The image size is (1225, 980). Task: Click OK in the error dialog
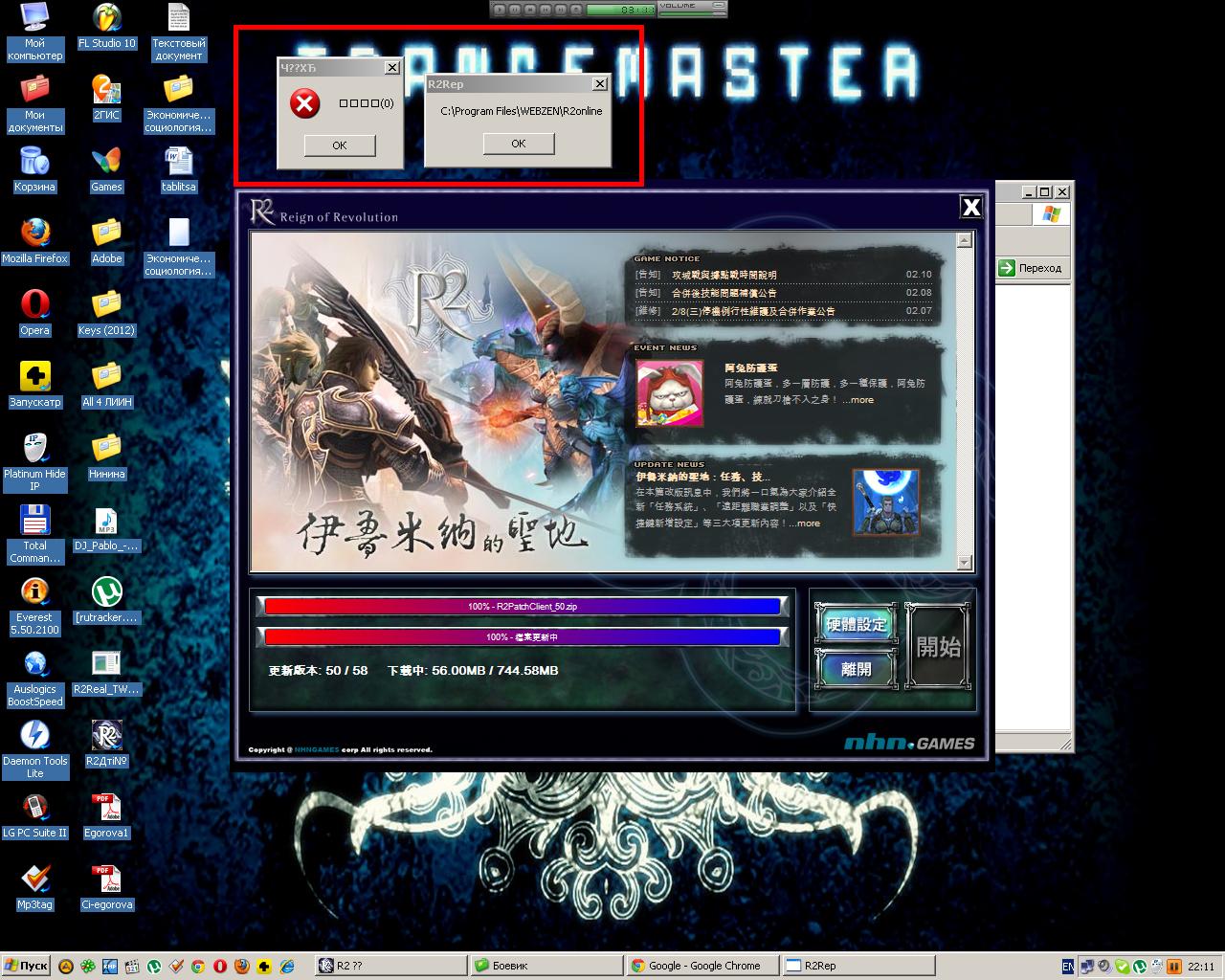340,145
